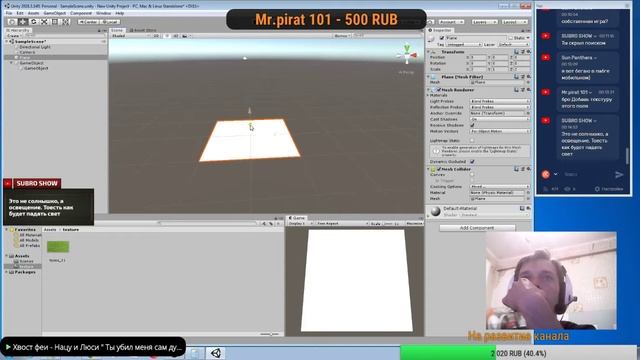Screen dimensions: 640x360
Task: Click the scene orientation gizmo
Action: [x=407, y=55]
